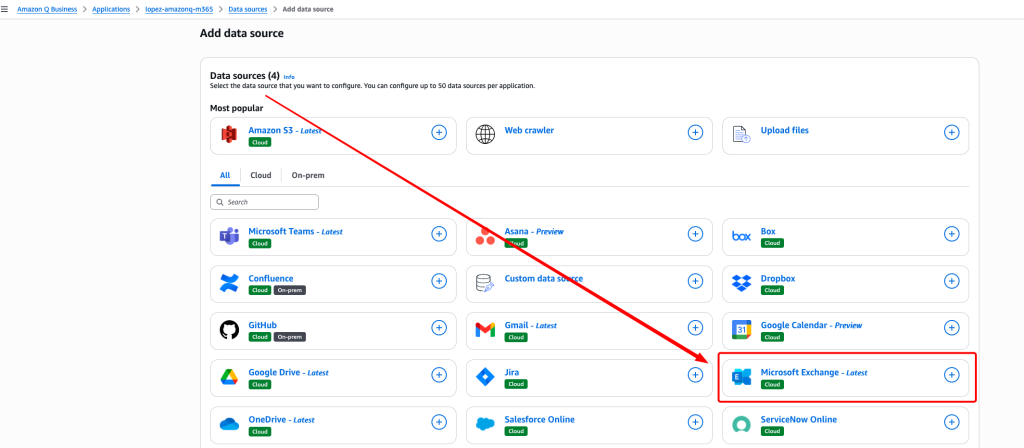1024x448 pixels.
Task: Switch to the Cloud tab
Action: tap(260, 175)
